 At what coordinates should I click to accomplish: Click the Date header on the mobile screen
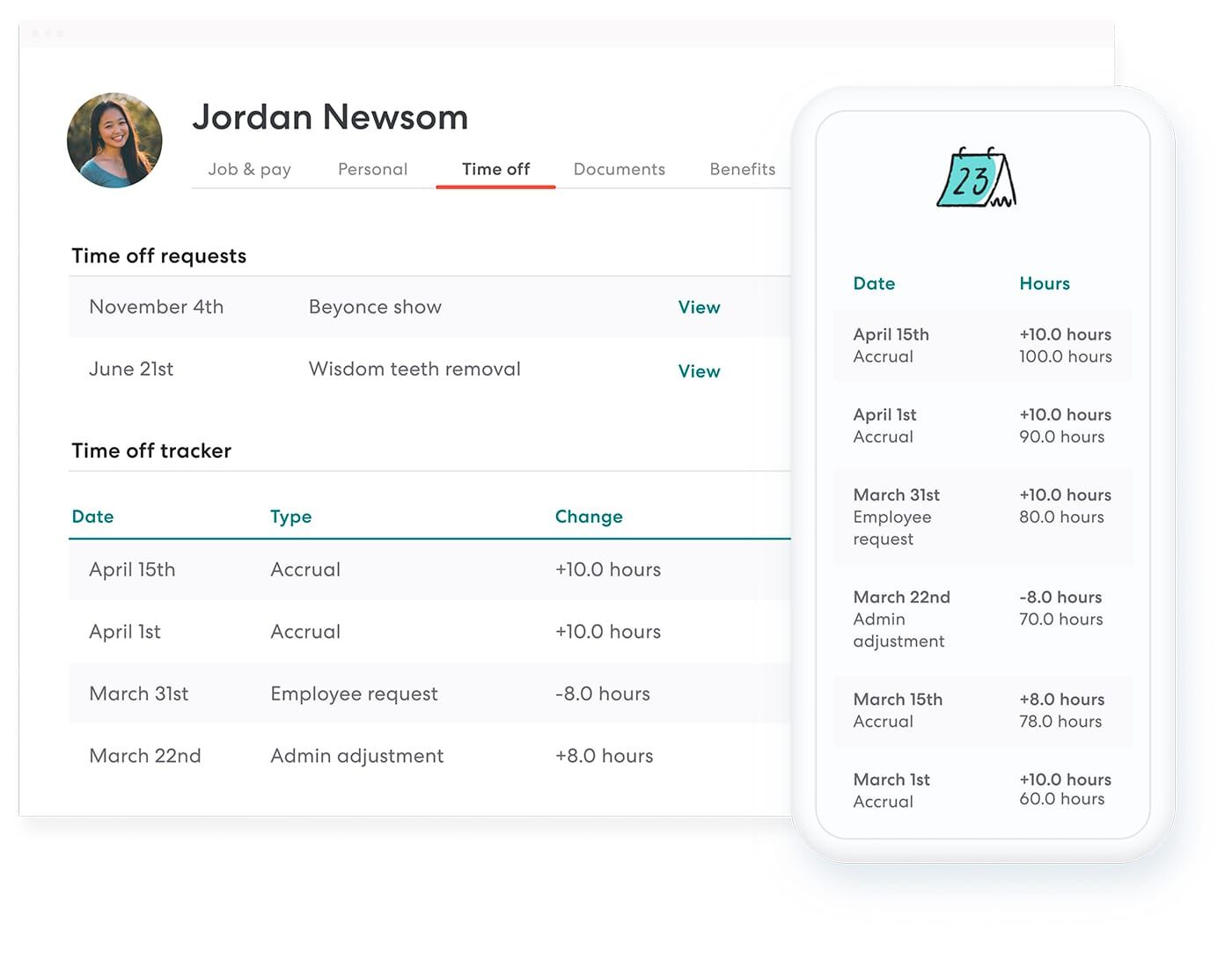874,283
